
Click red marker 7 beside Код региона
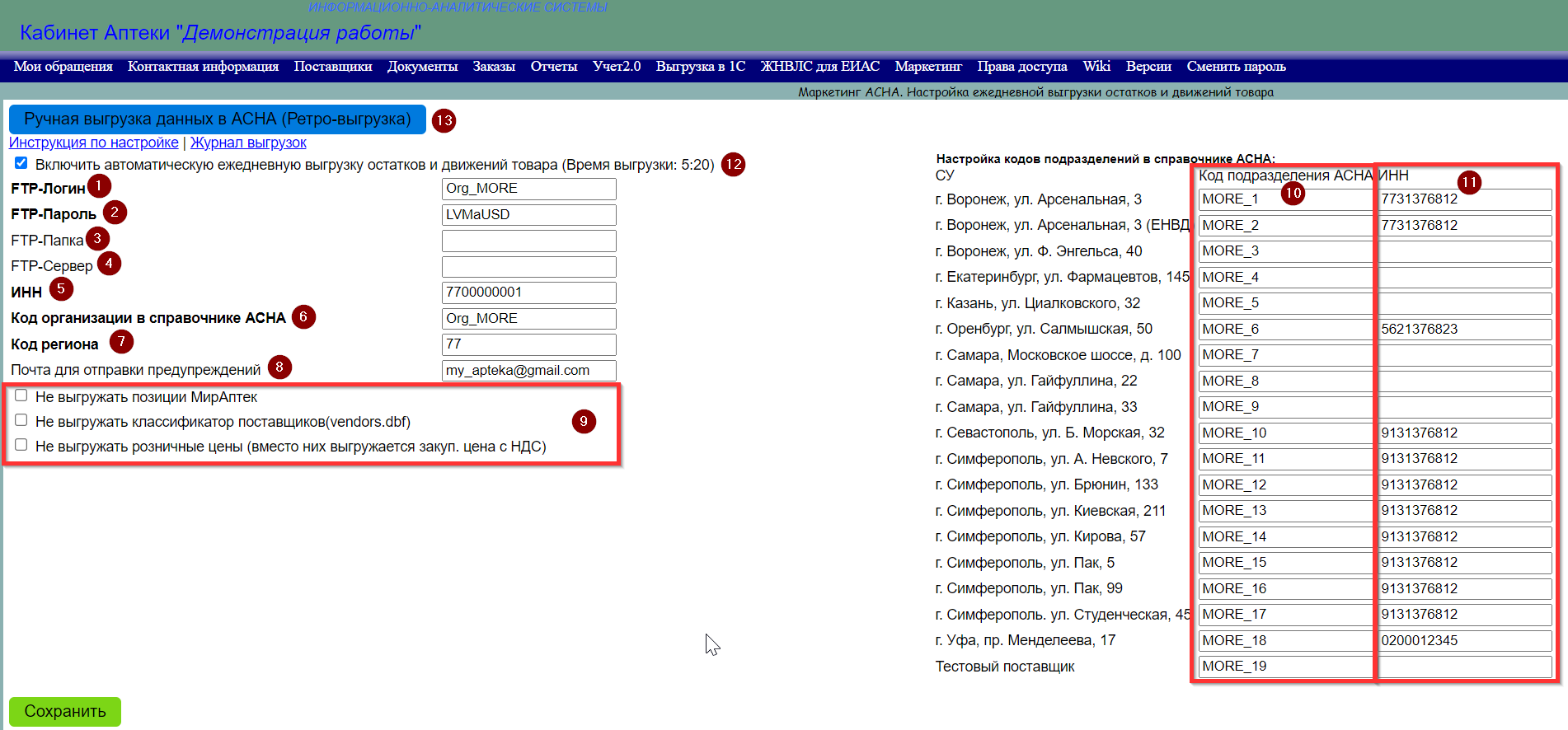point(121,341)
